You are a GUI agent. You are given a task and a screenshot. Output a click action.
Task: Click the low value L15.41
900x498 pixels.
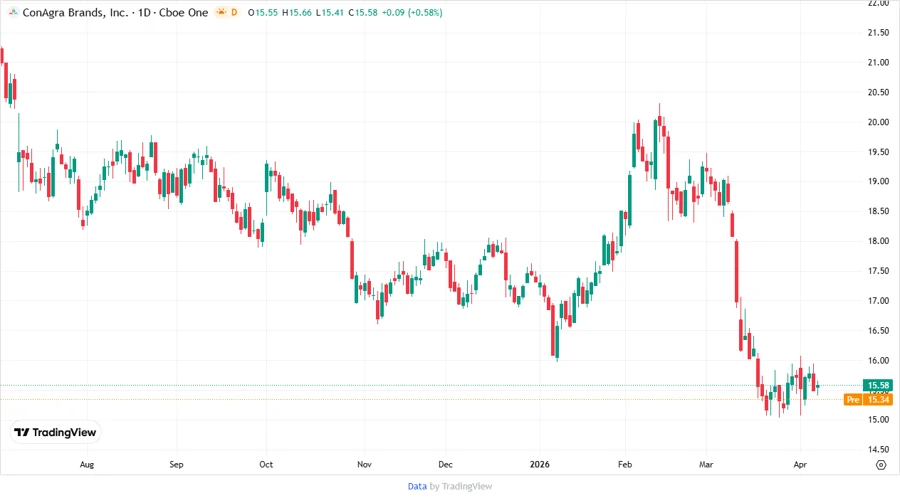tap(330, 12)
